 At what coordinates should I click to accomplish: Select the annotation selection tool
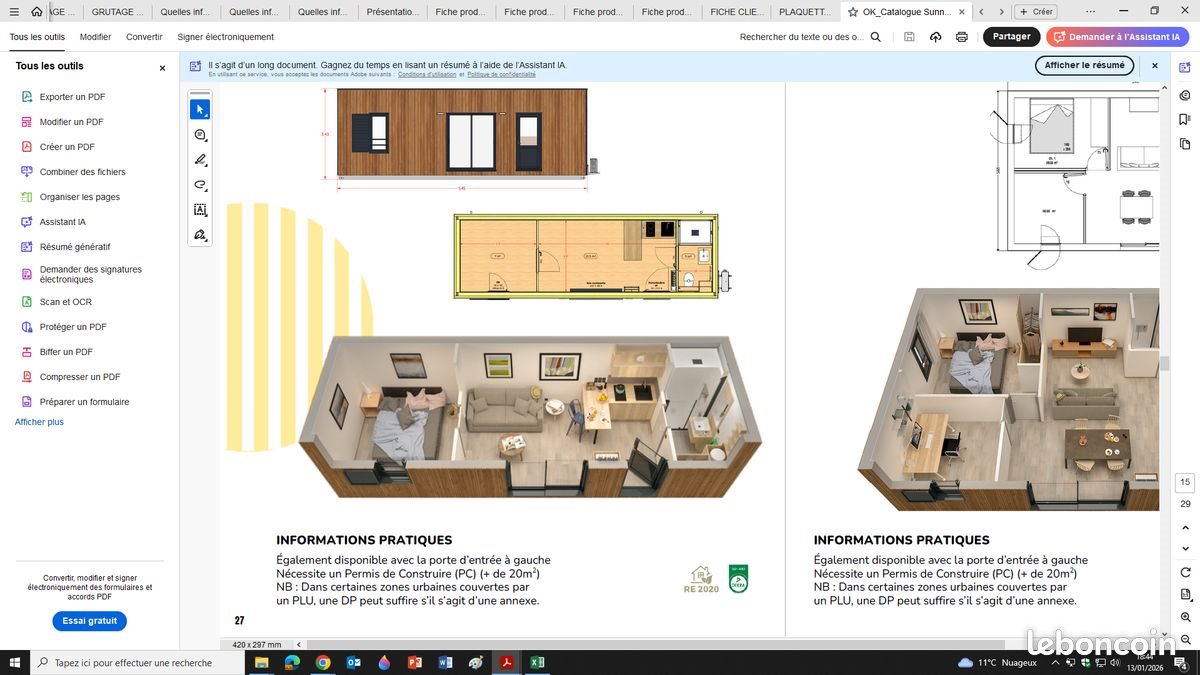tap(200, 108)
